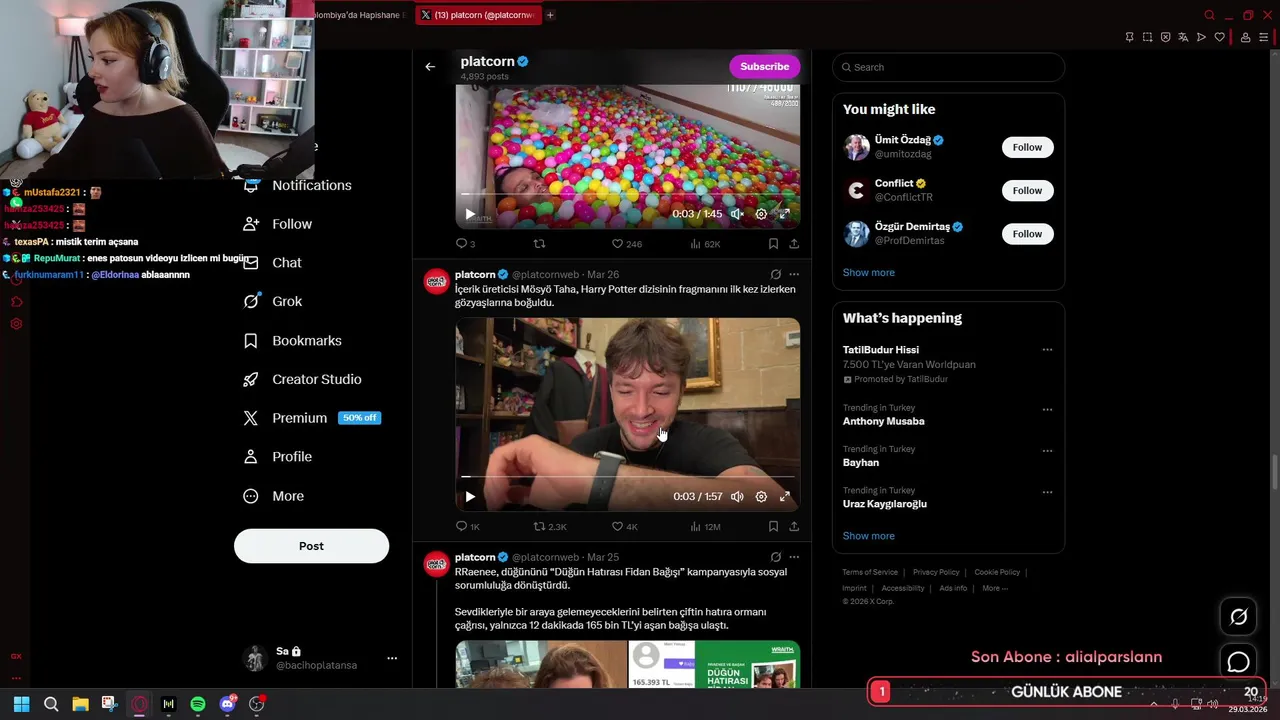Open options for Bayhan trend
1280x720 pixels.
[x=1047, y=451]
